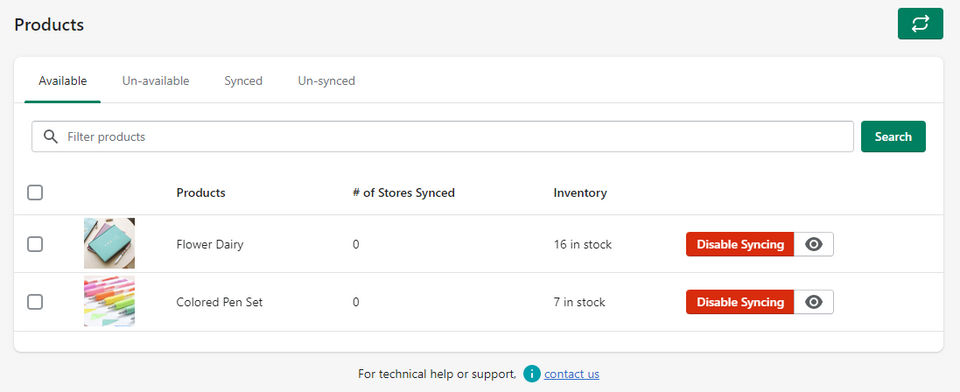This screenshot has width=960, height=392.
Task: Click the 16 in stock value
Action: [x=583, y=244]
